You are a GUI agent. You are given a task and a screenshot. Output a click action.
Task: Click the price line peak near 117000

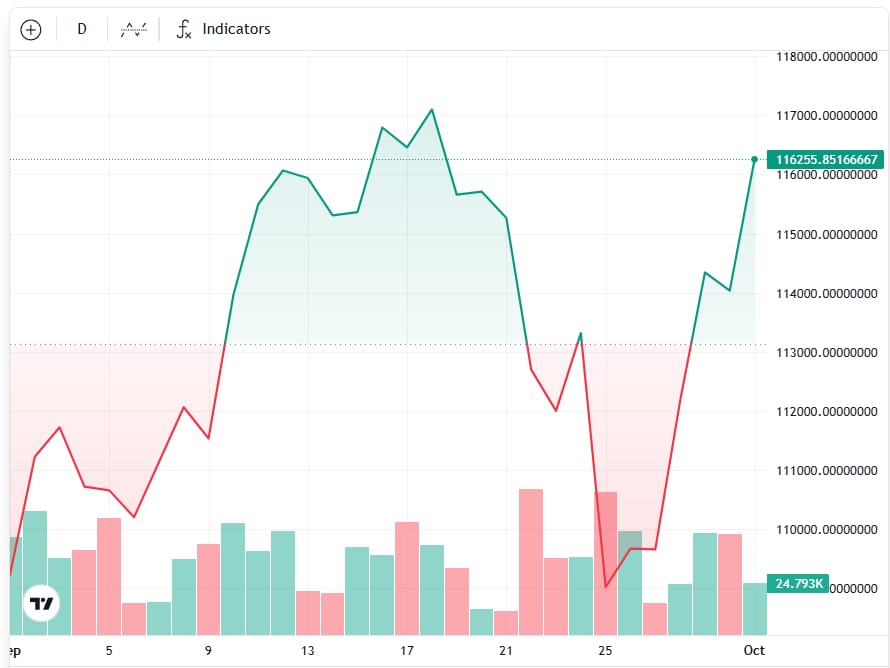tap(432, 110)
